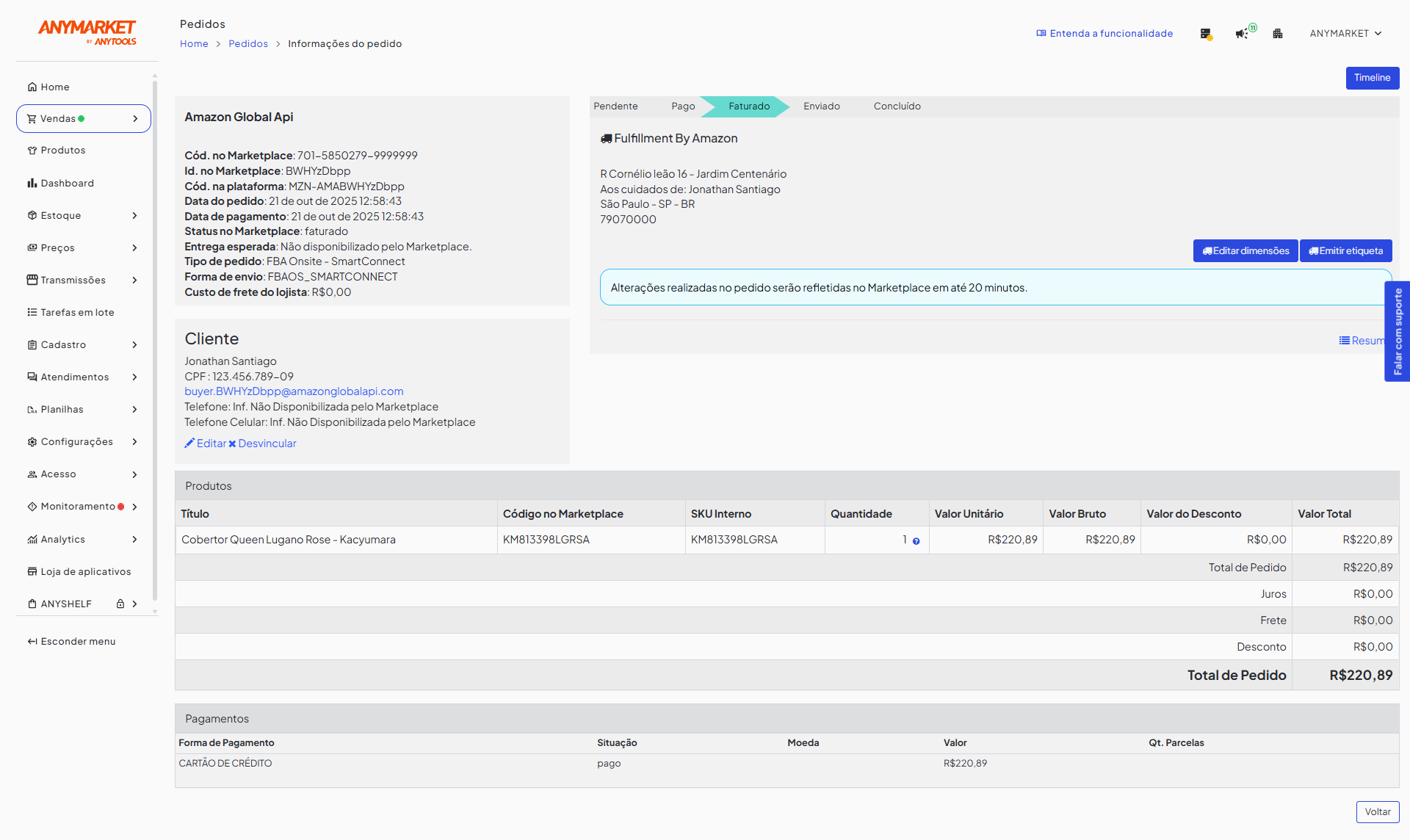Click the Editar dimensões button
The height and width of the screenshot is (840, 1410).
(1245, 251)
